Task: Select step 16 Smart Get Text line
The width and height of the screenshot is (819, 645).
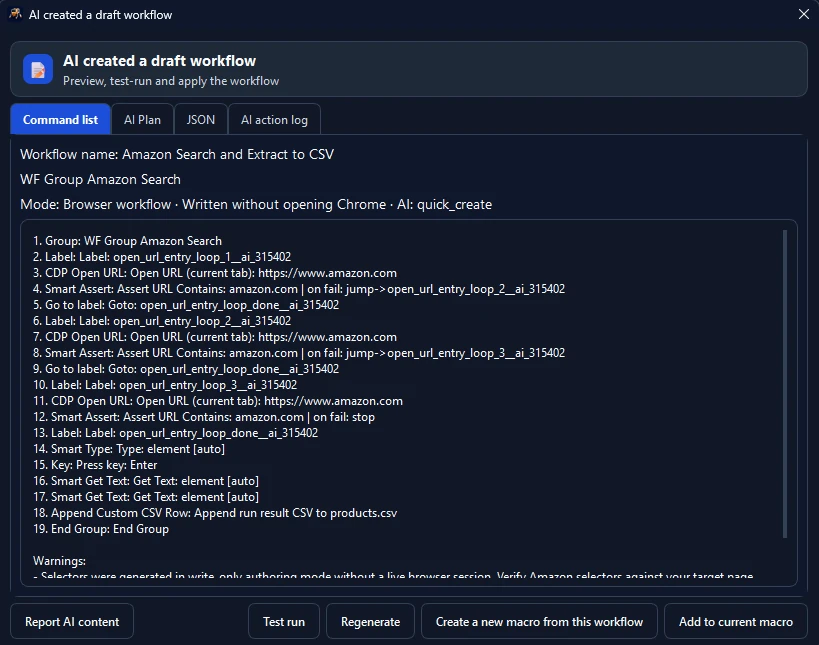Action: [x=146, y=481]
